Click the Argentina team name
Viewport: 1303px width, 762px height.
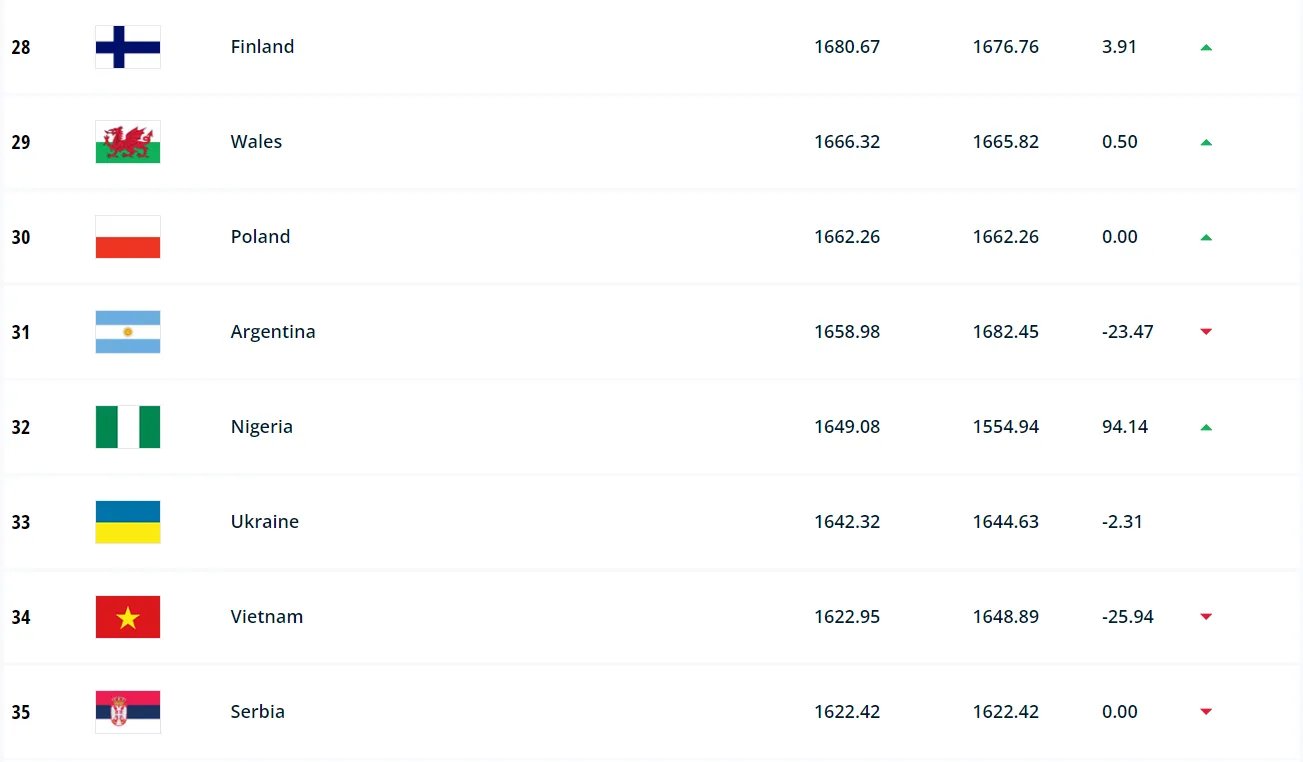click(273, 332)
